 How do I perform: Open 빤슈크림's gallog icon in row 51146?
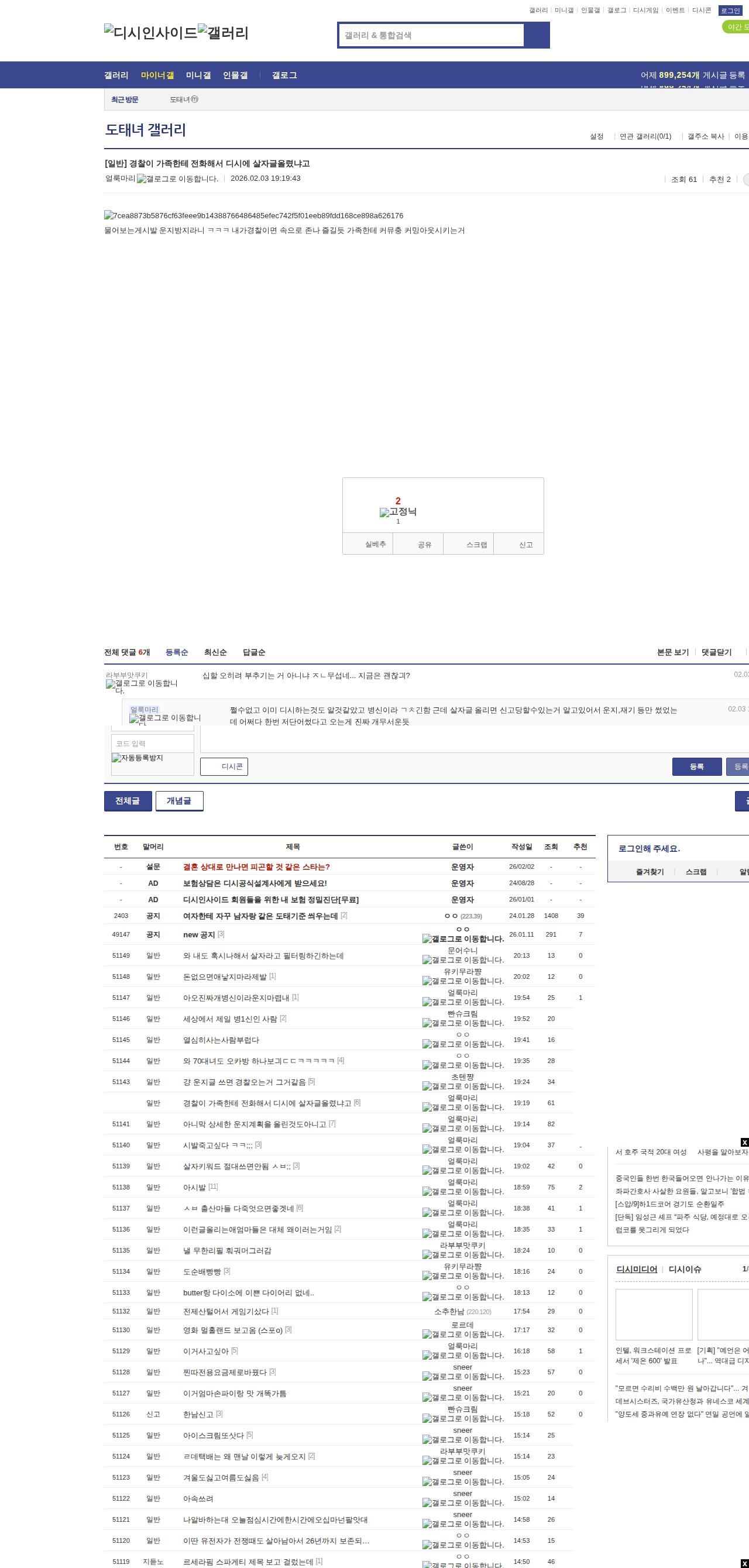coord(463,1023)
